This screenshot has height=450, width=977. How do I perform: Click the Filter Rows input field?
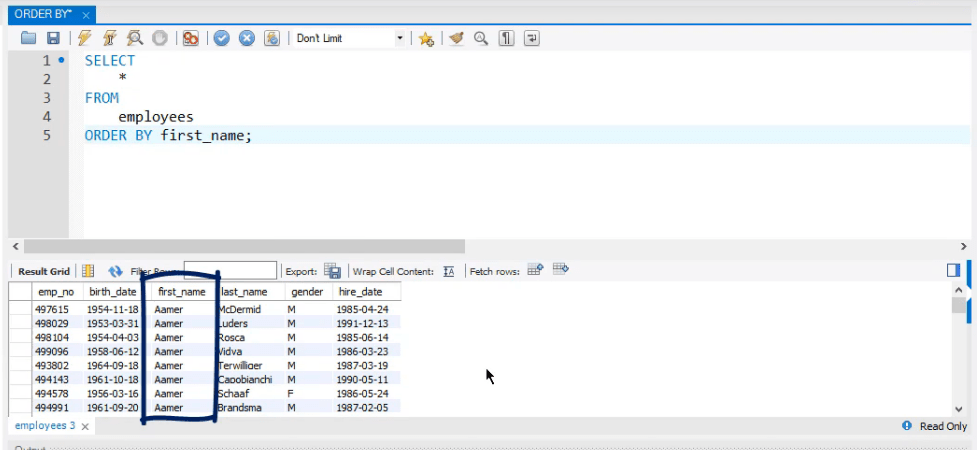tap(230, 271)
